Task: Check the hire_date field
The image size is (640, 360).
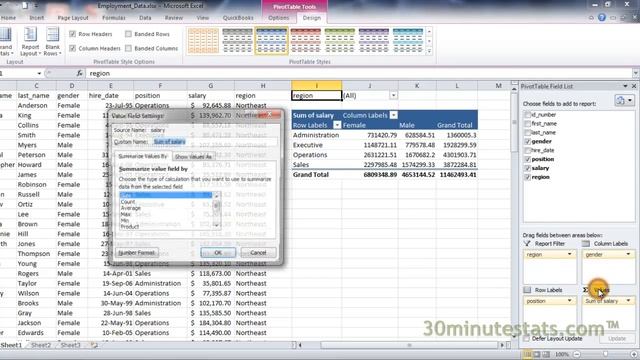Action: pyautogui.click(x=527, y=150)
